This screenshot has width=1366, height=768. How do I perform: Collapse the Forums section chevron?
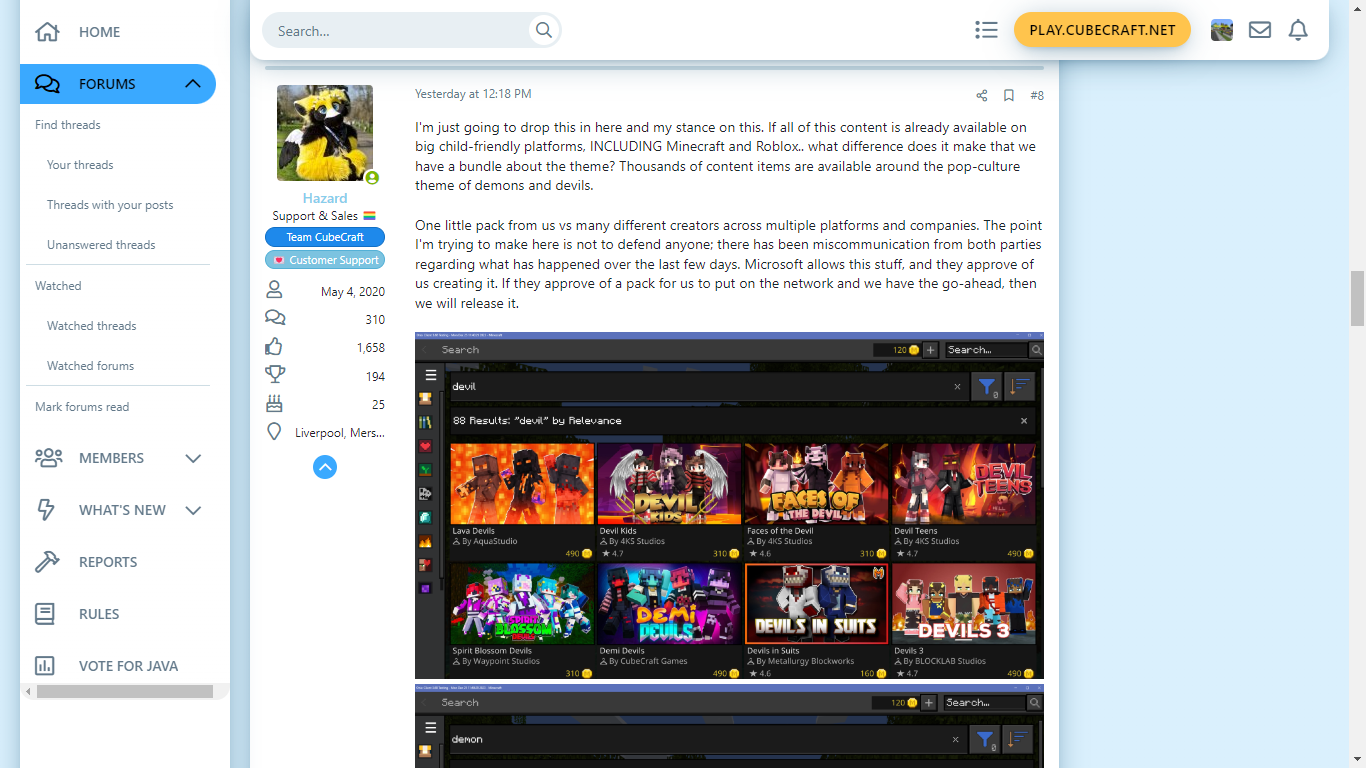193,84
